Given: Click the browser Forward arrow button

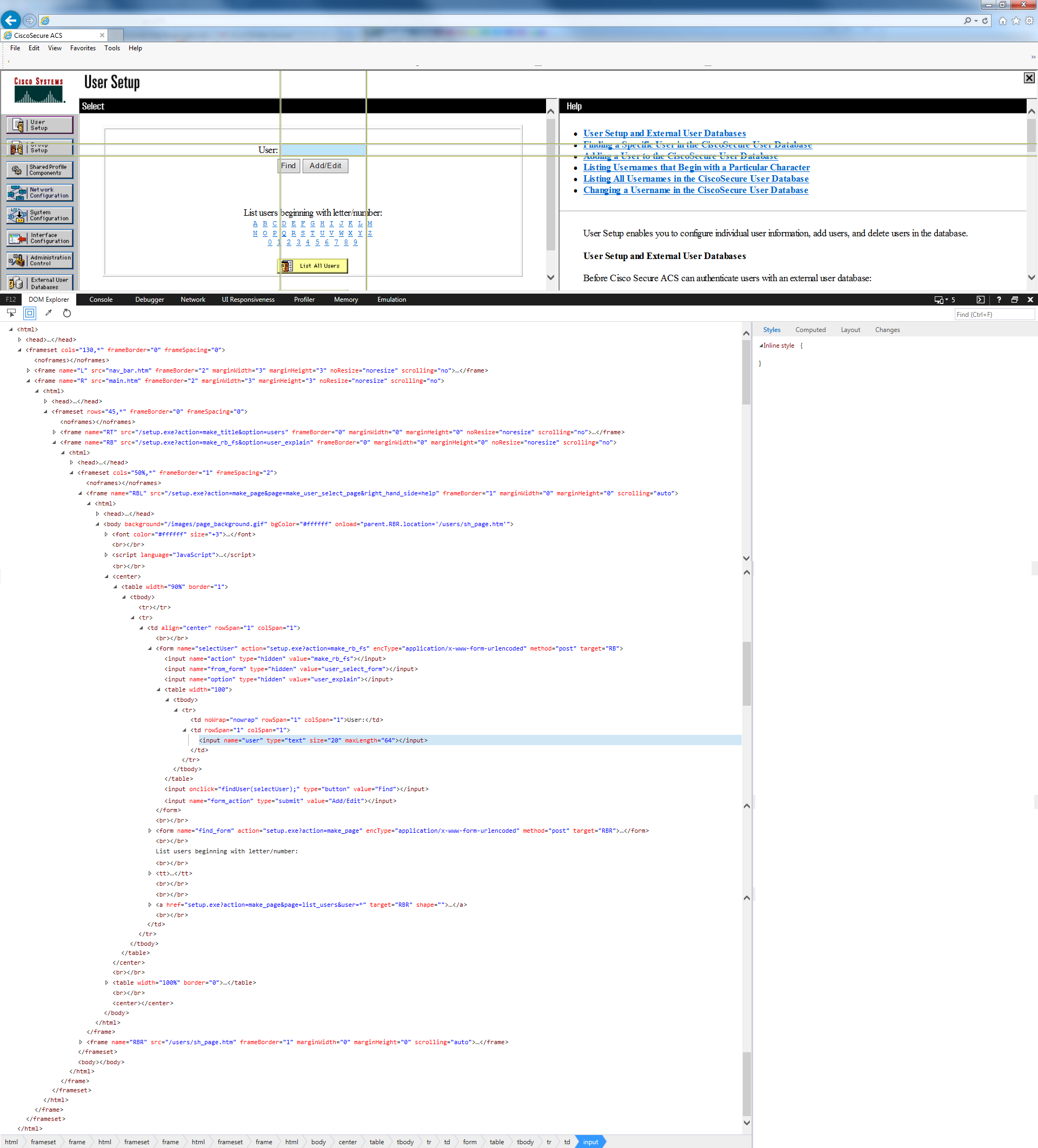Looking at the screenshot, I should tap(30, 21).
